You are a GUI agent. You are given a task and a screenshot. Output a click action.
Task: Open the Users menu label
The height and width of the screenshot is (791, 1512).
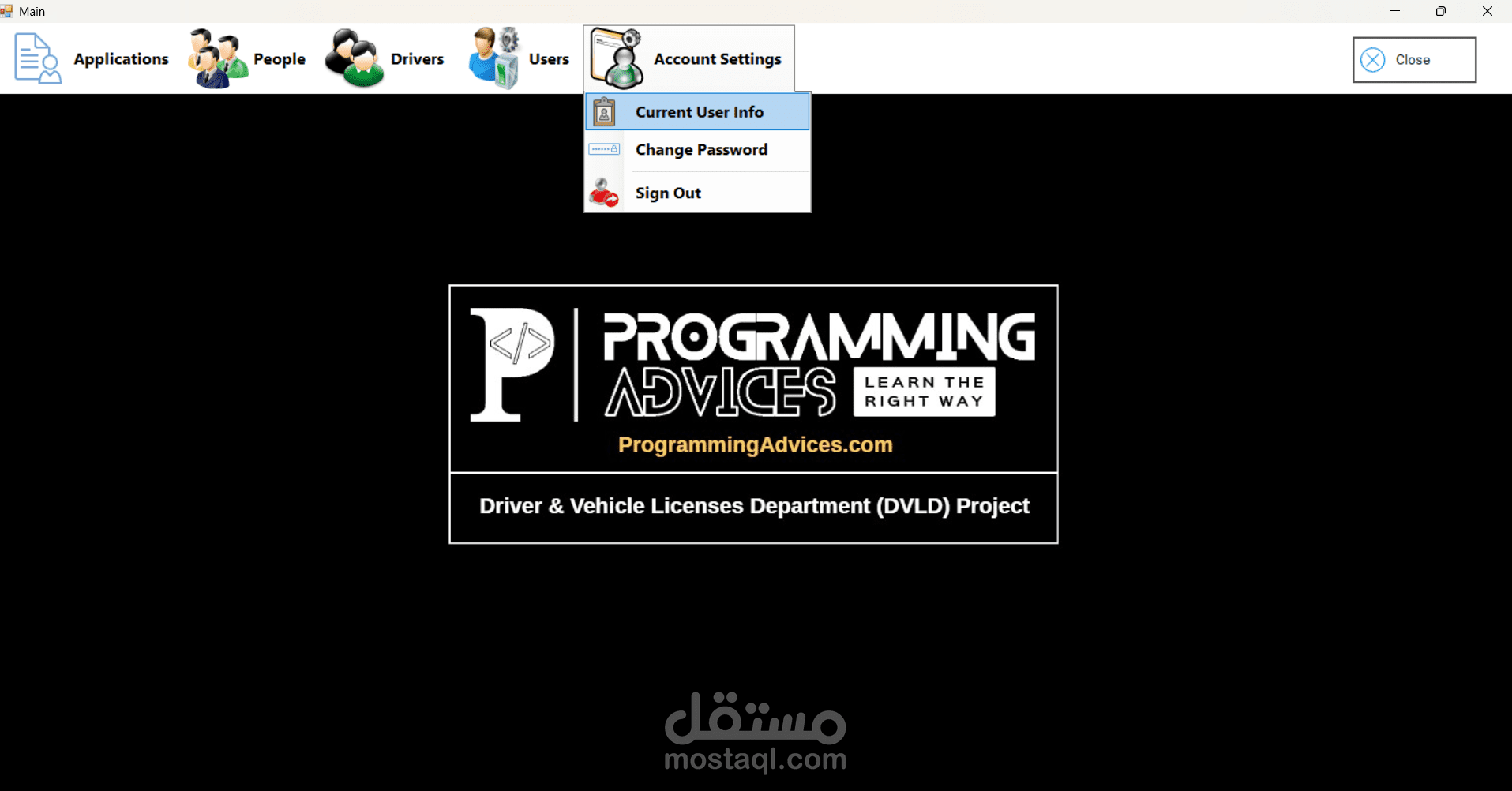(549, 59)
